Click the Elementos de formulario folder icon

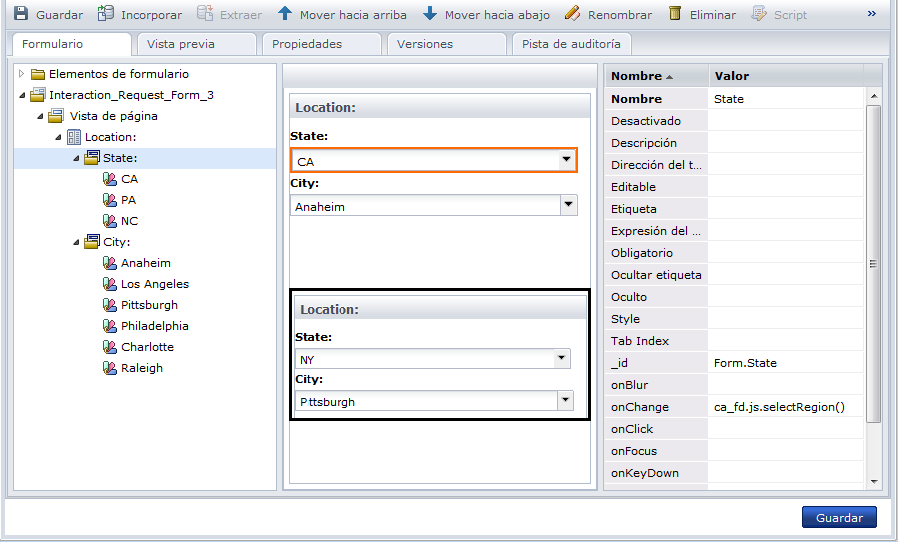tap(38, 74)
